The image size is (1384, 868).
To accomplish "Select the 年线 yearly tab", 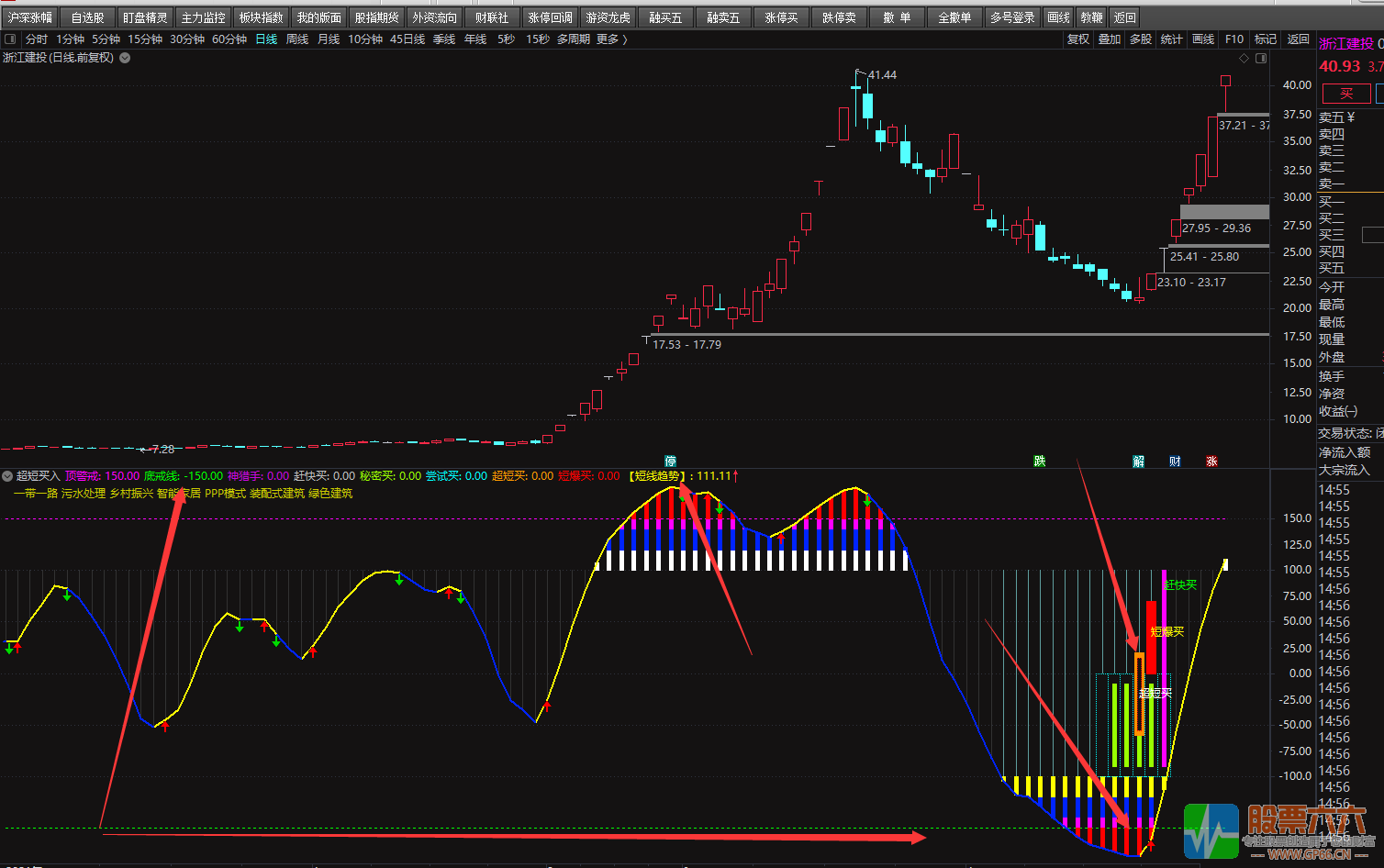I will click(x=475, y=39).
